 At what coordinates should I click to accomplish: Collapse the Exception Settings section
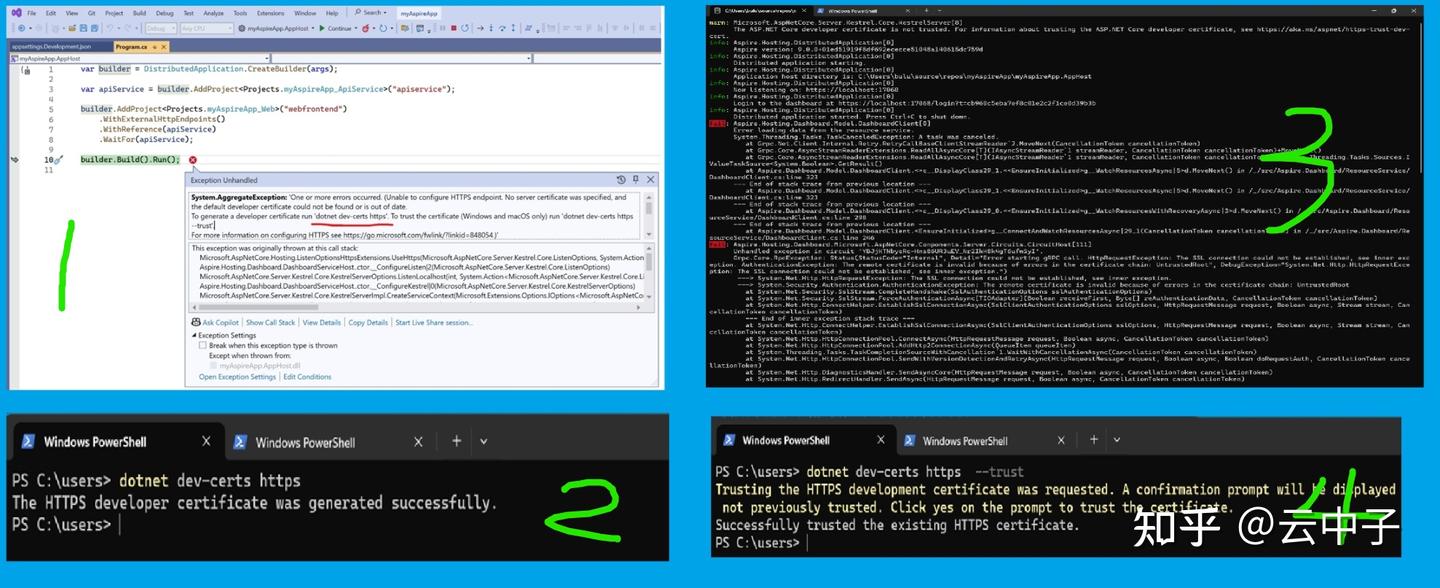(x=193, y=337)
